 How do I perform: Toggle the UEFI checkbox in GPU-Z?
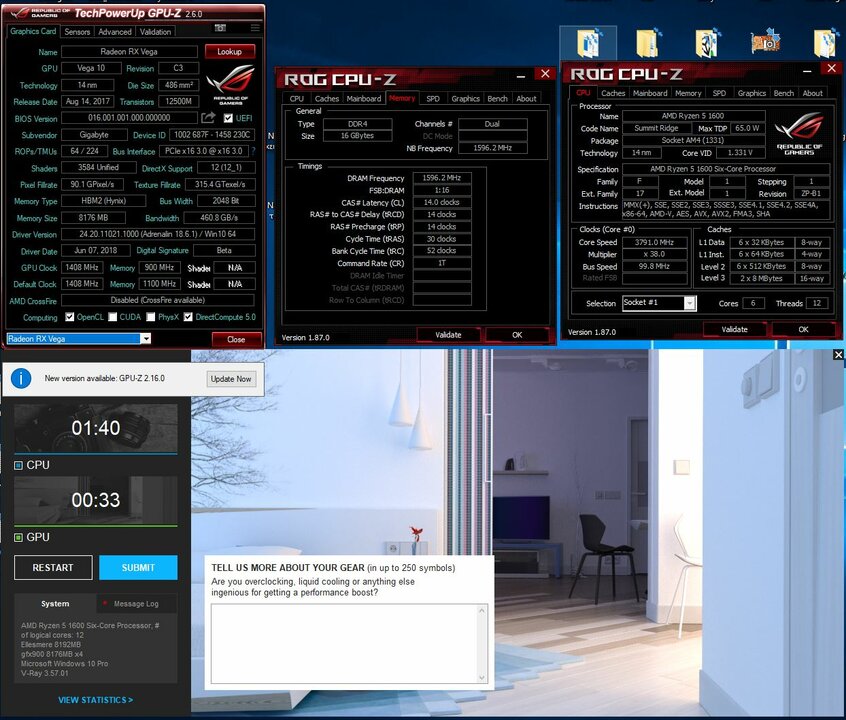point(228,118)
